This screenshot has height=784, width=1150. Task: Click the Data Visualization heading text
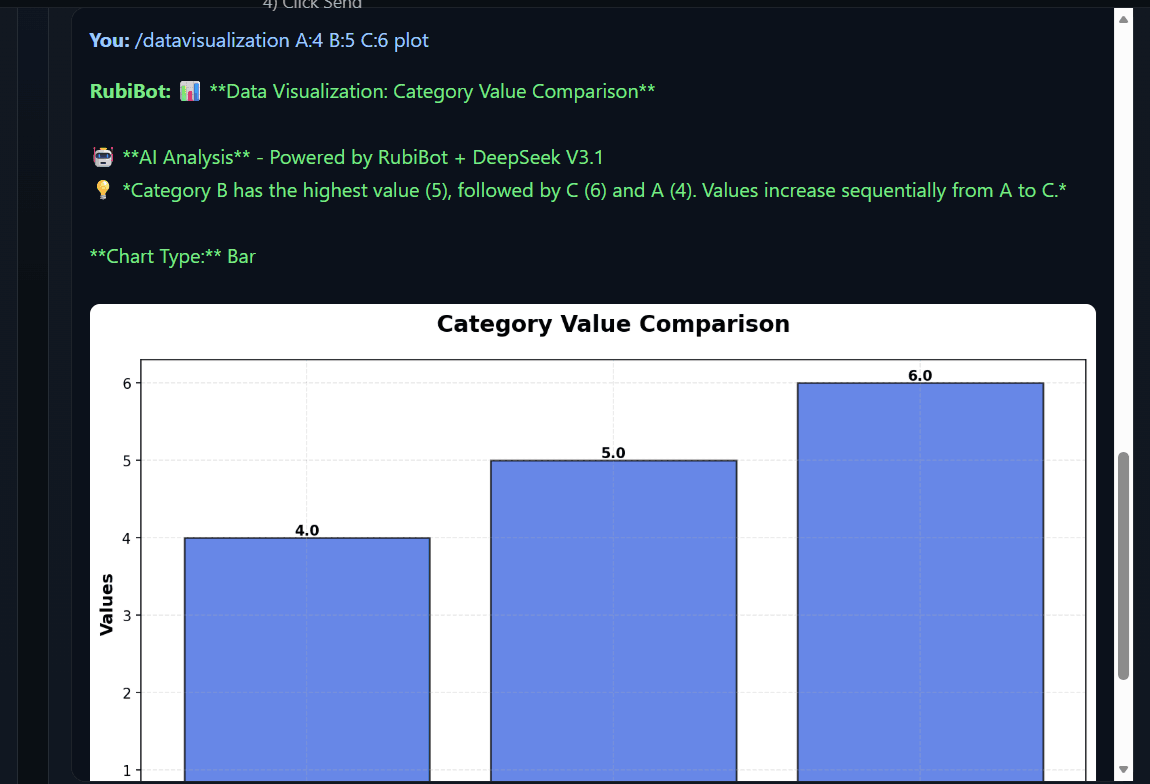click(432, 92)
